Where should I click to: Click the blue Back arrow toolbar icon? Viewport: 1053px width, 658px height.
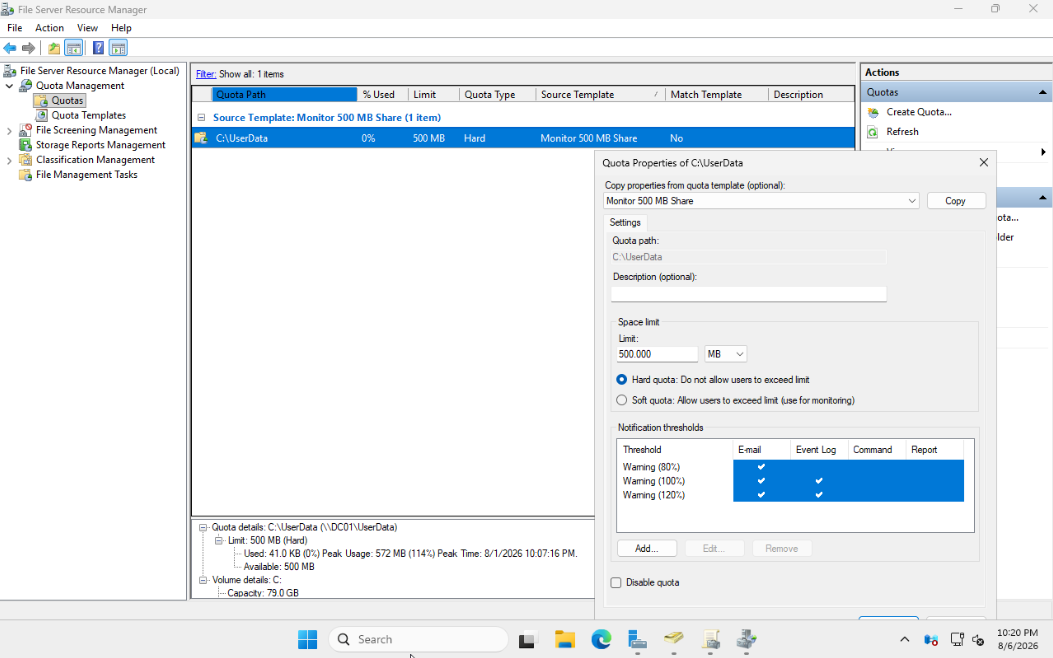coord(9,48)
